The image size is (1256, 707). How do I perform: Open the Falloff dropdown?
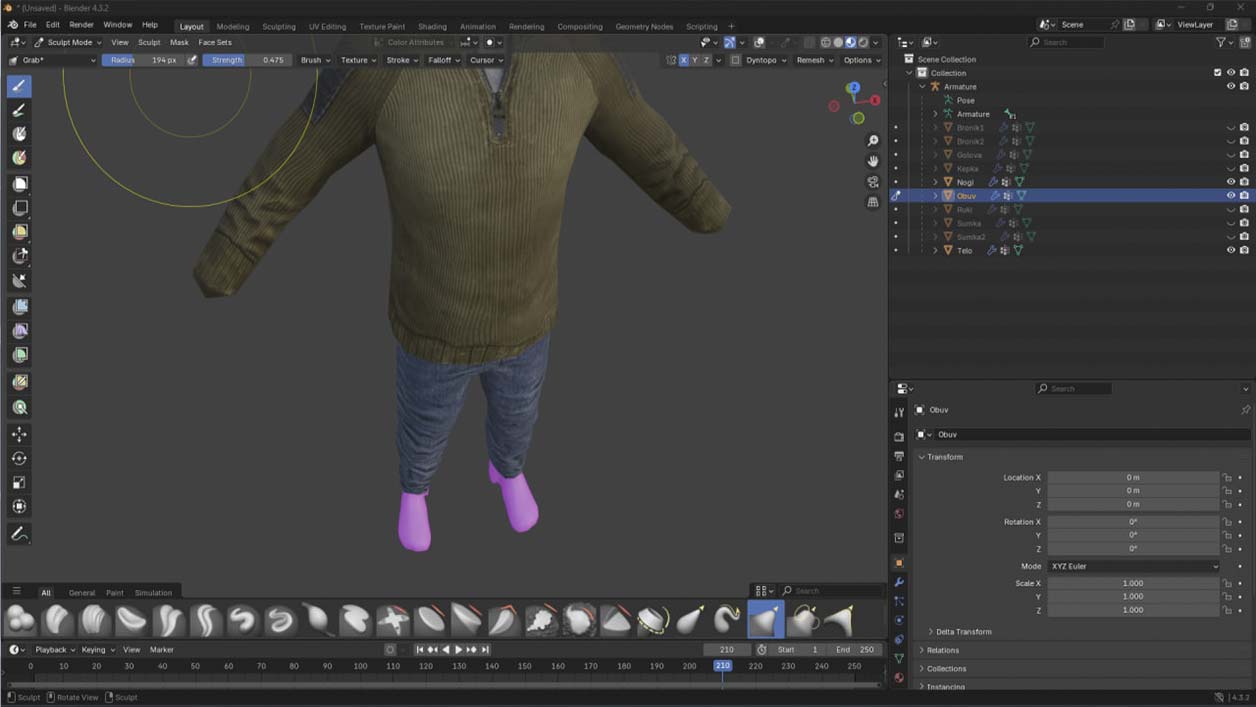coord(444,60)
